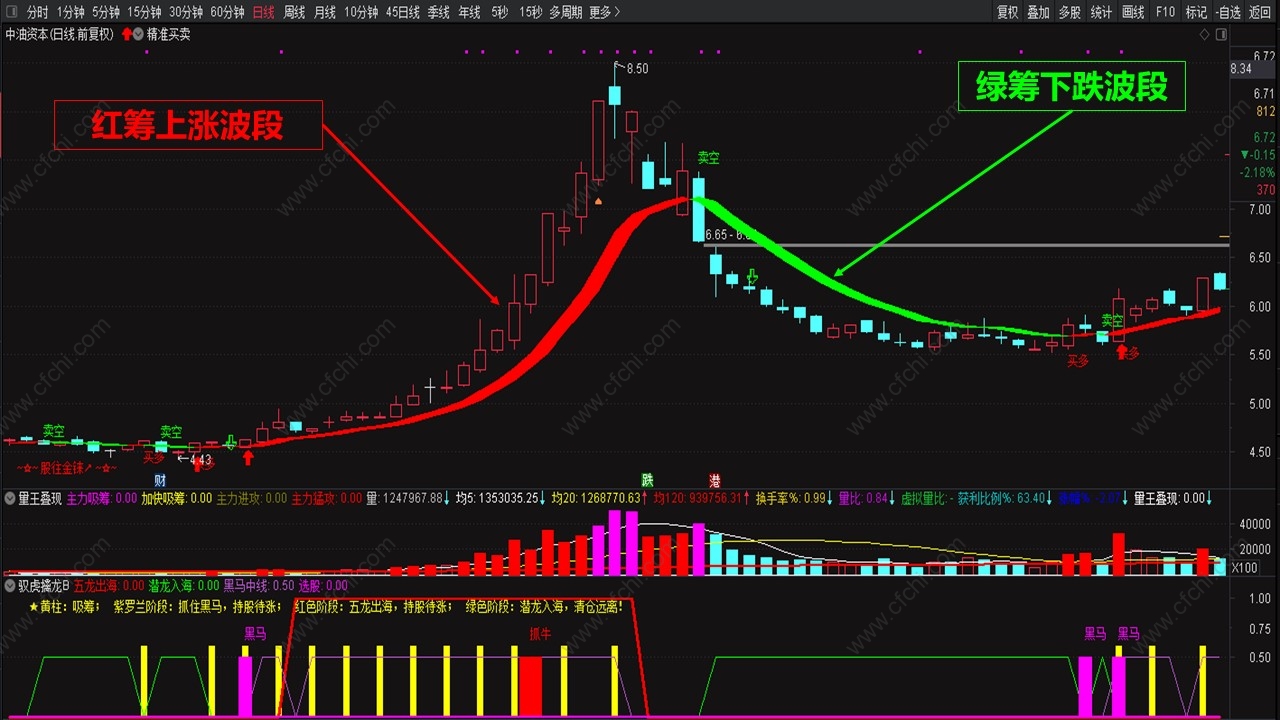Select the 1分钟 period tab
Screen dimensions: 1280x720
(70, 12)
